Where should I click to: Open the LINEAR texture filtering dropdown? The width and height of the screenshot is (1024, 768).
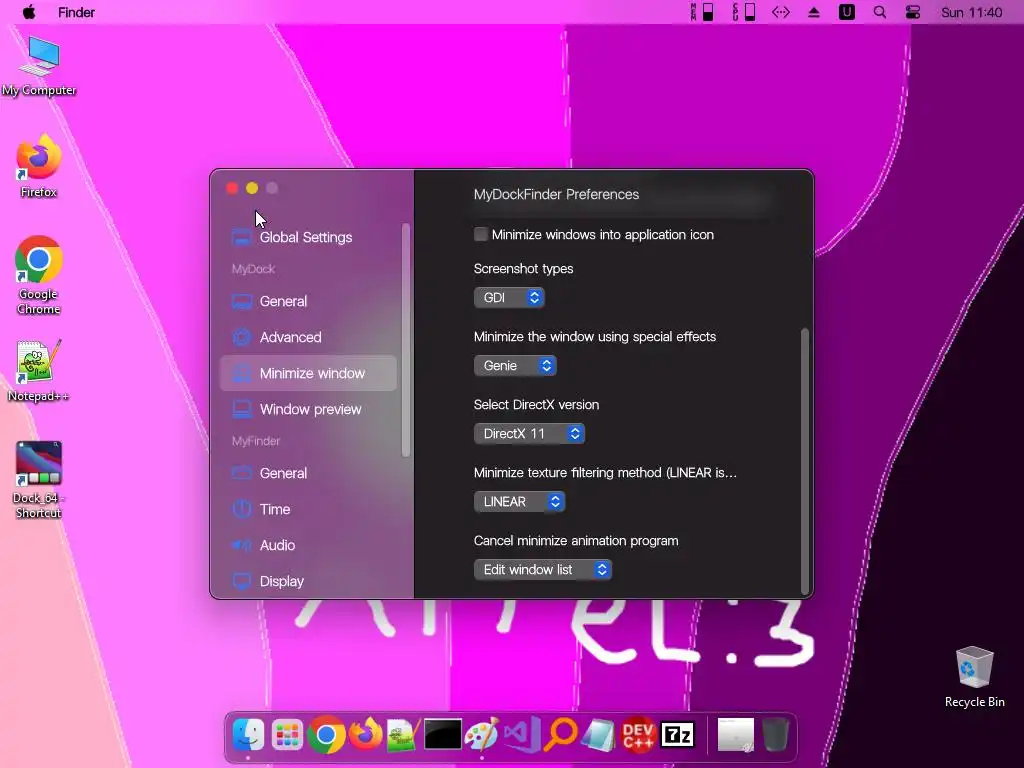coord(519,502)
